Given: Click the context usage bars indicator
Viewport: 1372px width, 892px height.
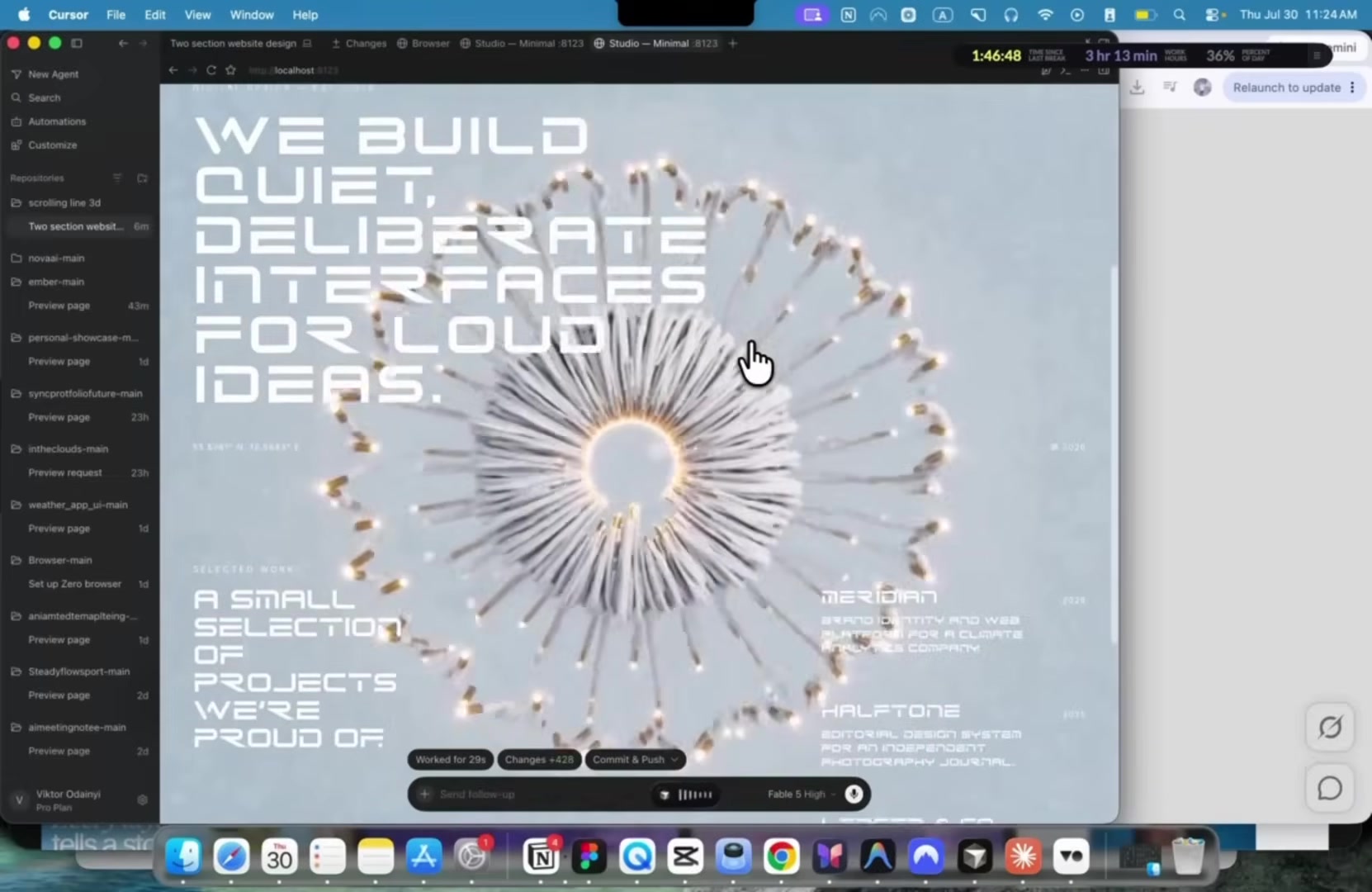Looking at the screenshot, I should point(694,795).
